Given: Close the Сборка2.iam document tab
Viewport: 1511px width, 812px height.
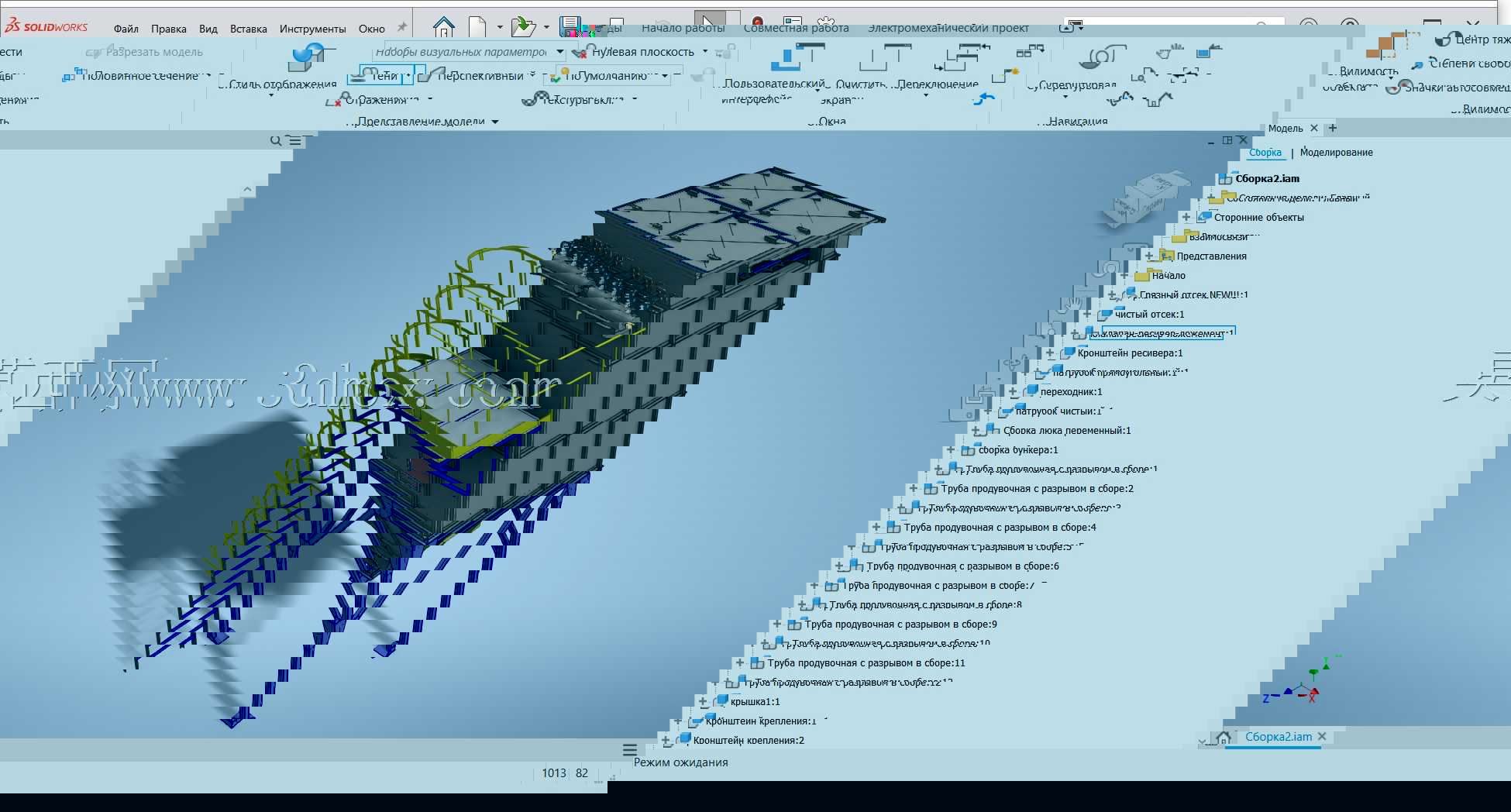Looking at the screenshot, I should click(1322, 737).
